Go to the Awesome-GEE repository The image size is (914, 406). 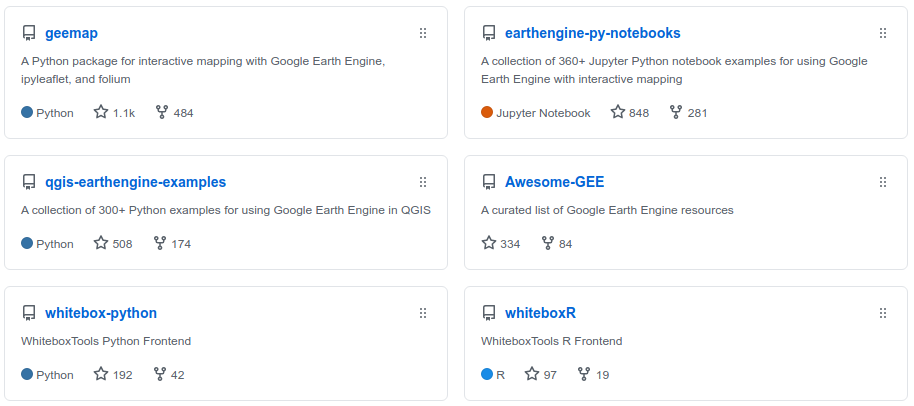(x=554, y=182)
